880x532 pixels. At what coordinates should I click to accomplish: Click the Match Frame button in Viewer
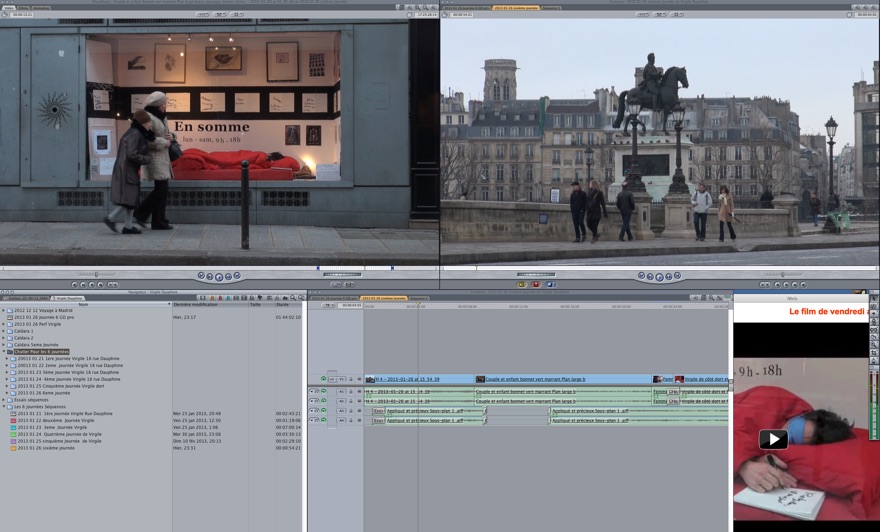pyautogui.click(x=74, y=285)
